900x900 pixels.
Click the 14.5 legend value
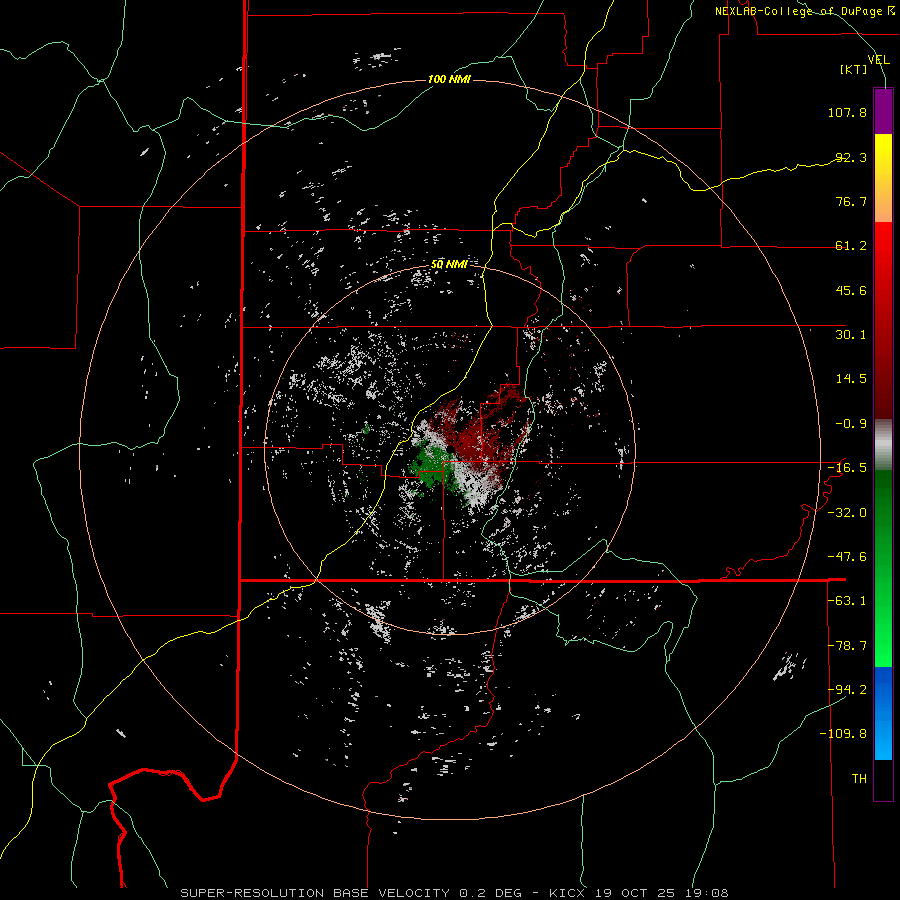[851, 379]
